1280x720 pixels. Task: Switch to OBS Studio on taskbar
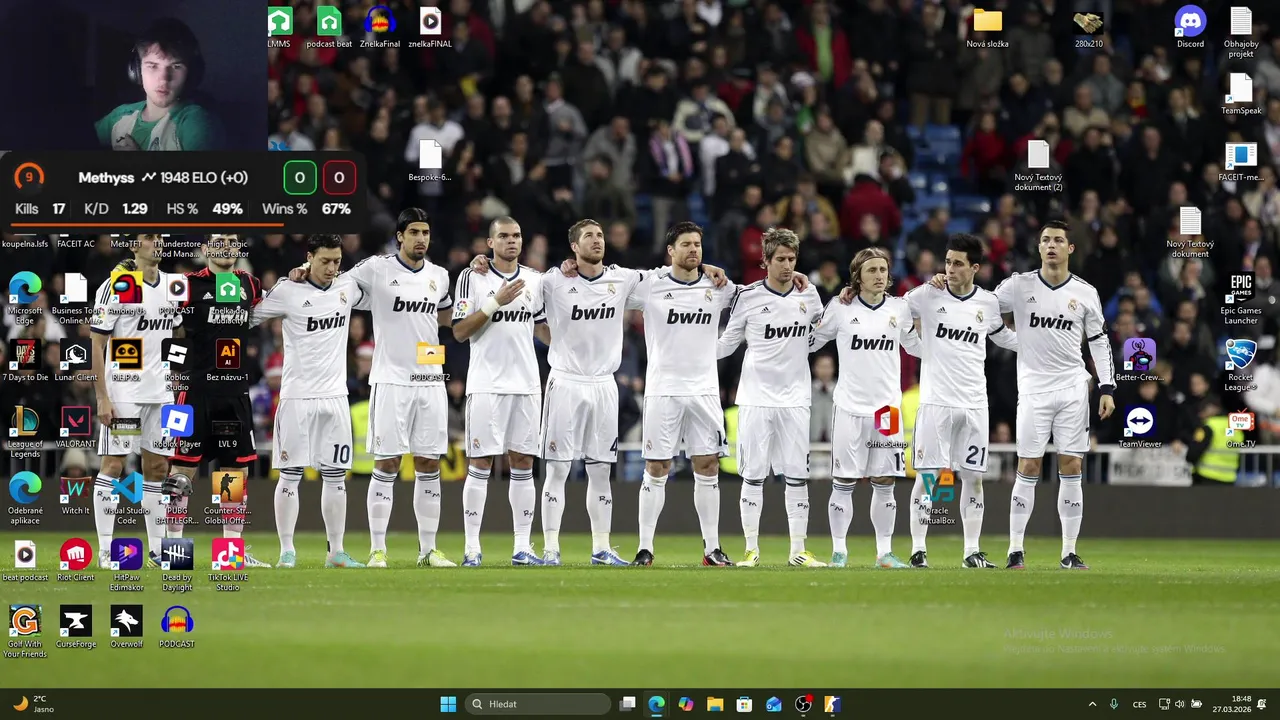(803, 704)
